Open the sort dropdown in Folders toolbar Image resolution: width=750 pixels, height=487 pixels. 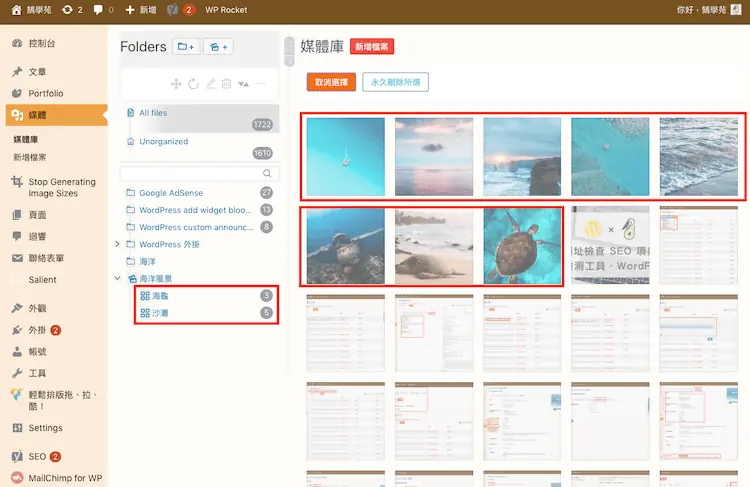(x=243, y=84)
